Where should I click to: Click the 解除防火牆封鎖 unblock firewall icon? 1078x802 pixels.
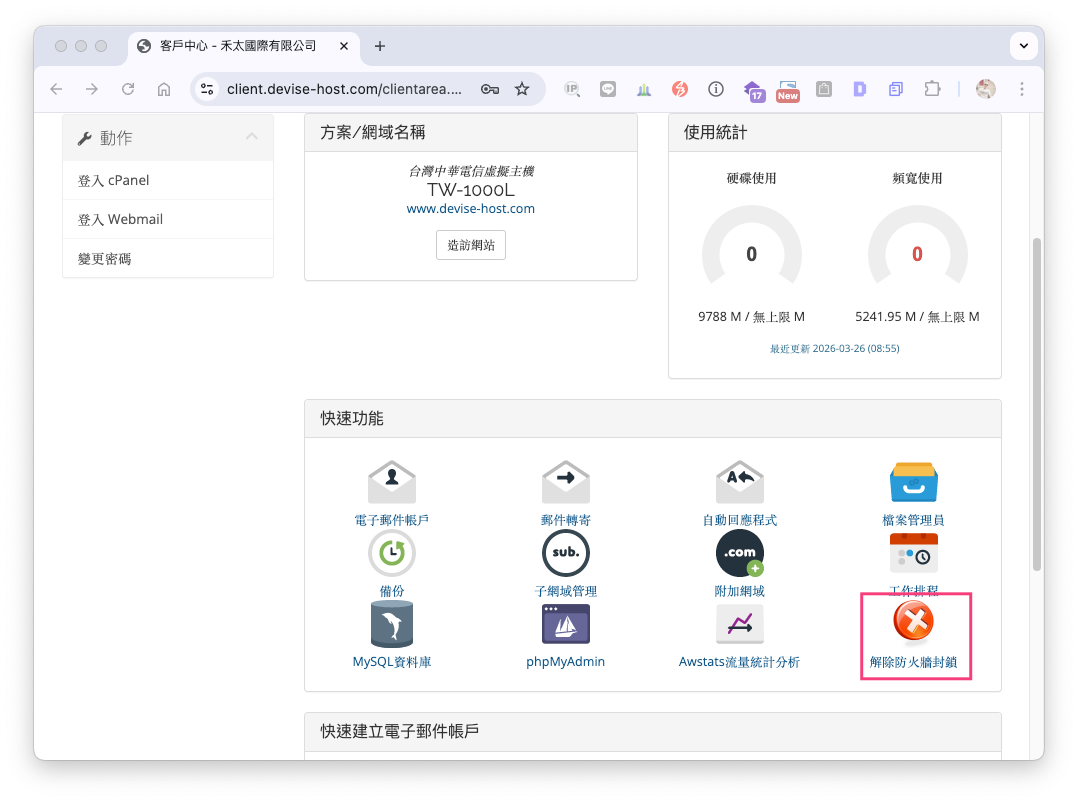(x=913, y=624)
